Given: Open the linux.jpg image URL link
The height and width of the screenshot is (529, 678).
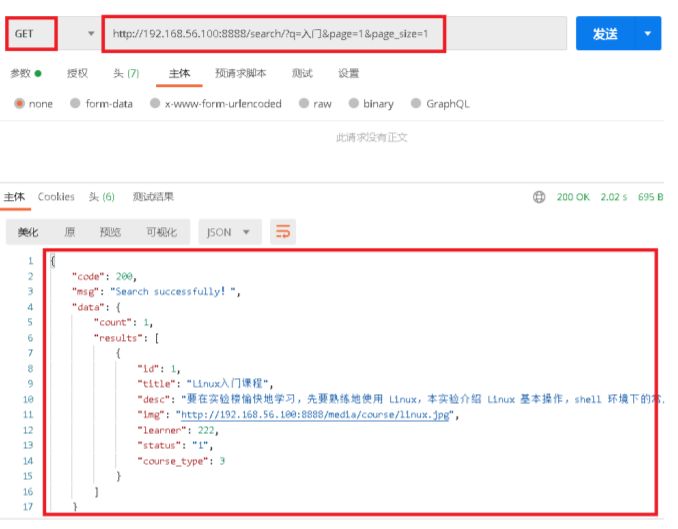Looking at the screenshot, I should point(315,414).
